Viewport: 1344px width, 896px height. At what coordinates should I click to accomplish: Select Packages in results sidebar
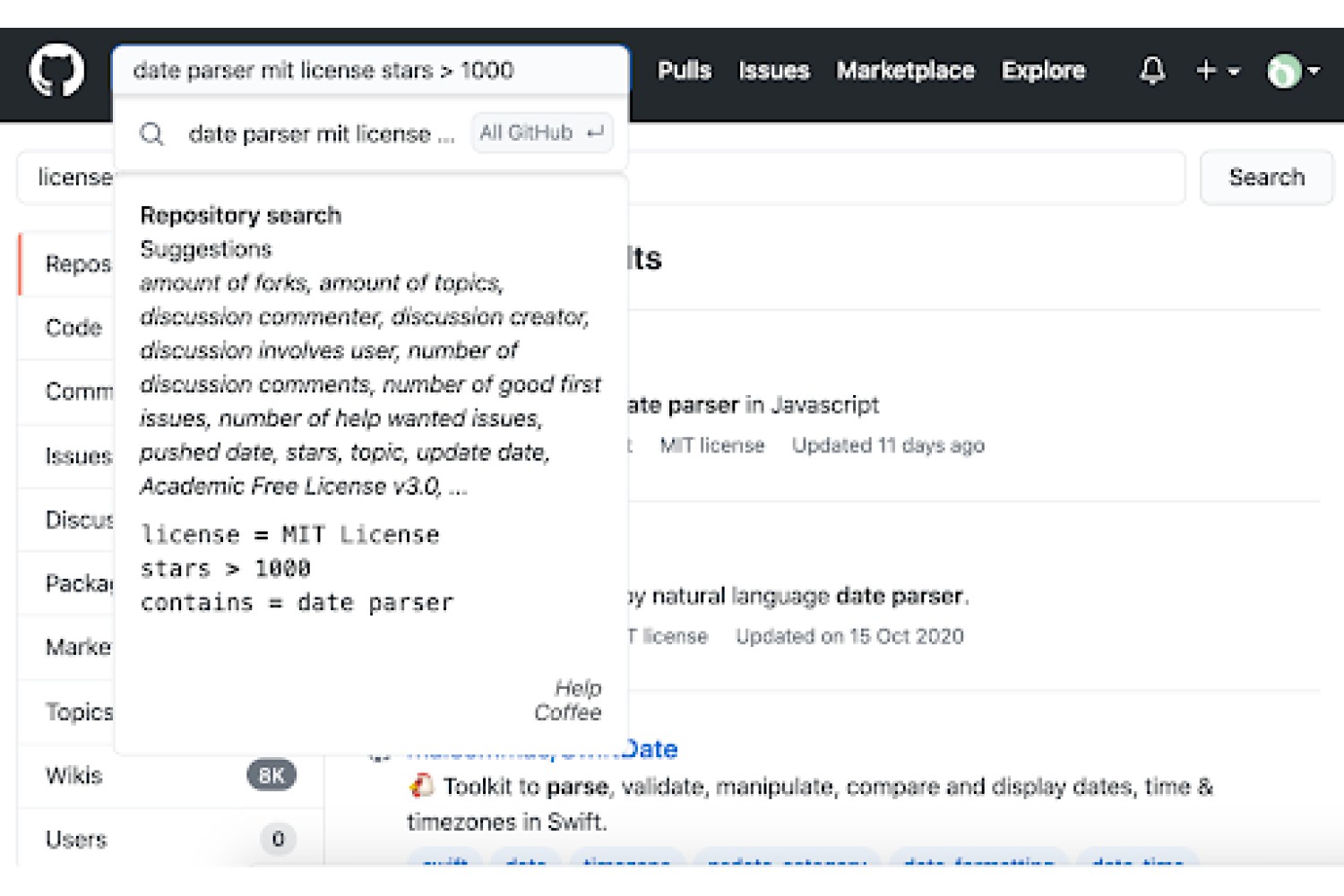click(x=66, y=583)
